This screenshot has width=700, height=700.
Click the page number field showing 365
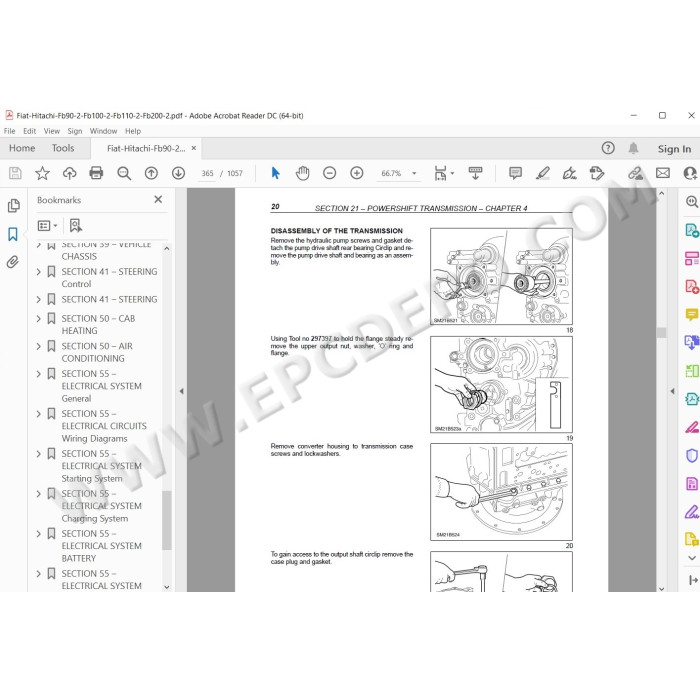click(207, 173)
